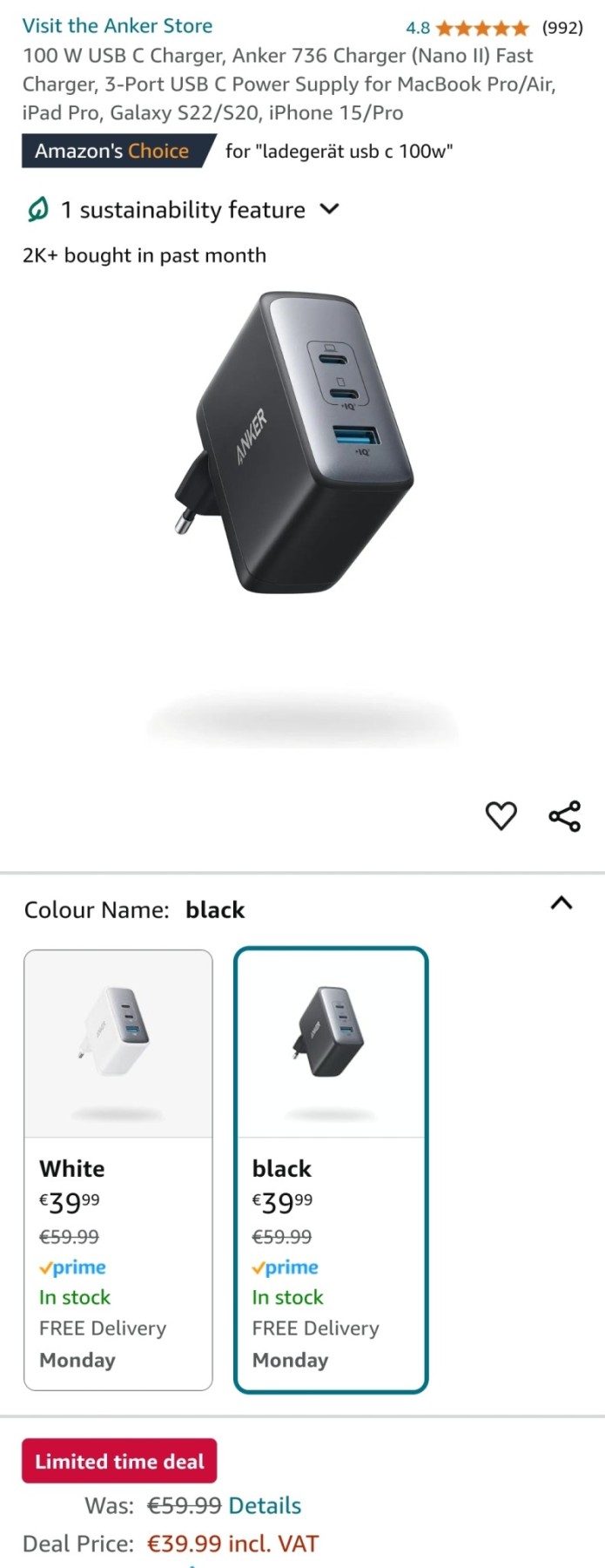Tap the Amazon's Choice badge
The width and height of the screenshot is (605, 1568).
118,151
